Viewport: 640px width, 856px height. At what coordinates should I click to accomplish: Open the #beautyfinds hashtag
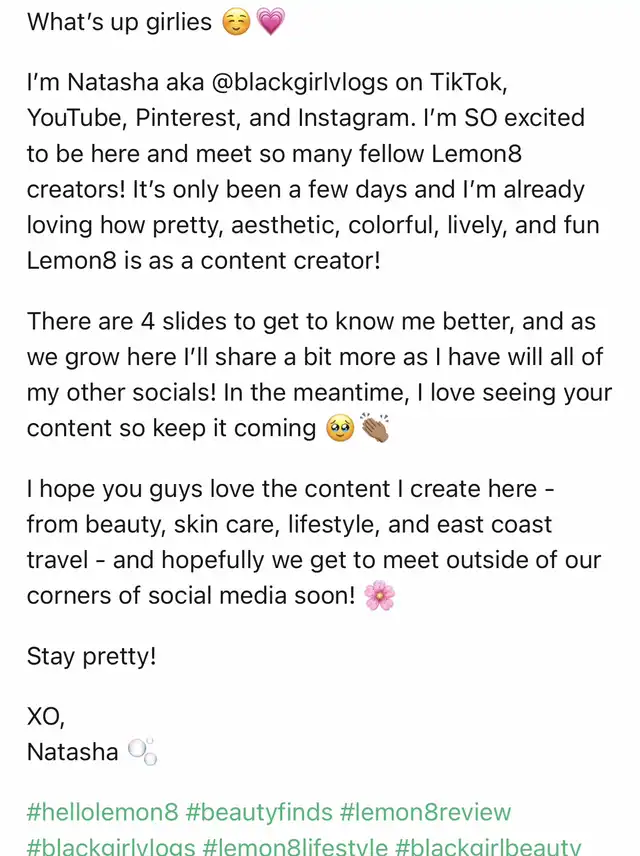(x=259, y=812)
